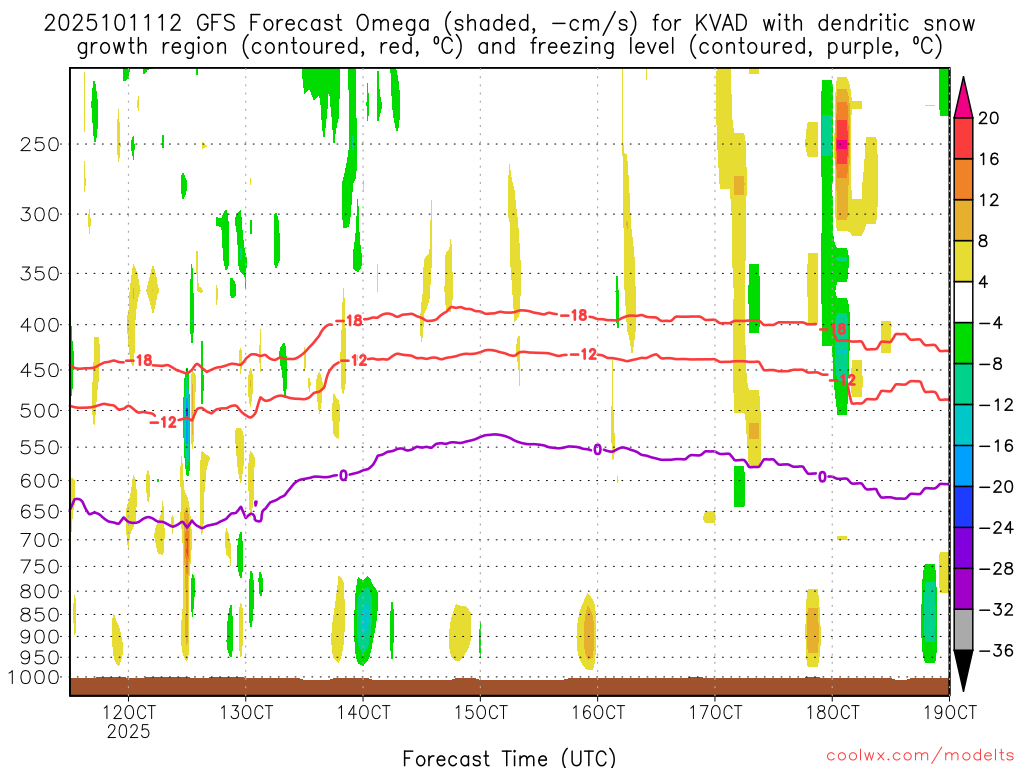Click the 650 pressure level label
The height and width of the screenshot is (768, 1024).
[x=40, y=511]
